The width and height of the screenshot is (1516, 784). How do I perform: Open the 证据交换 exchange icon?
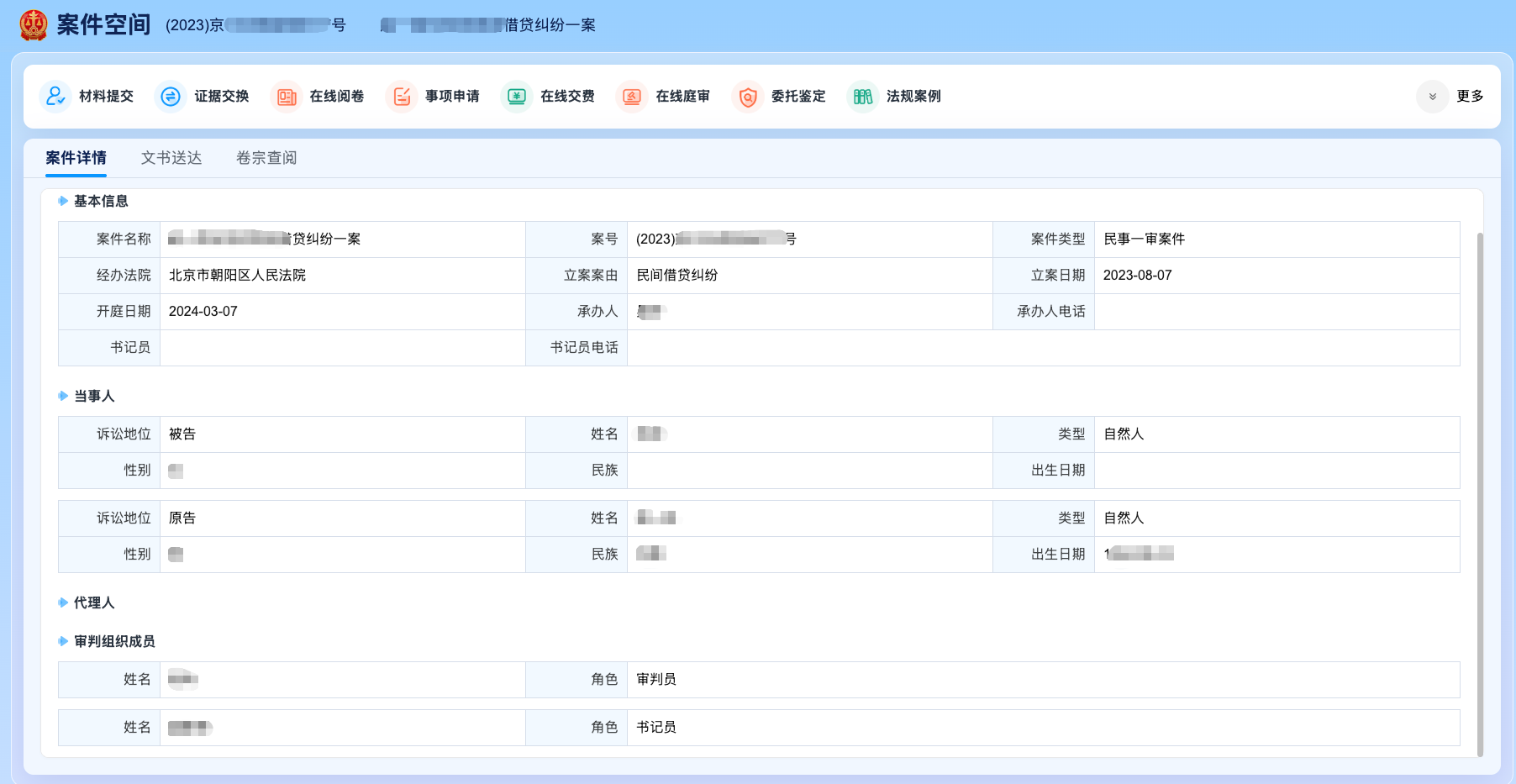pyautogui.click(x=171, y=97)
